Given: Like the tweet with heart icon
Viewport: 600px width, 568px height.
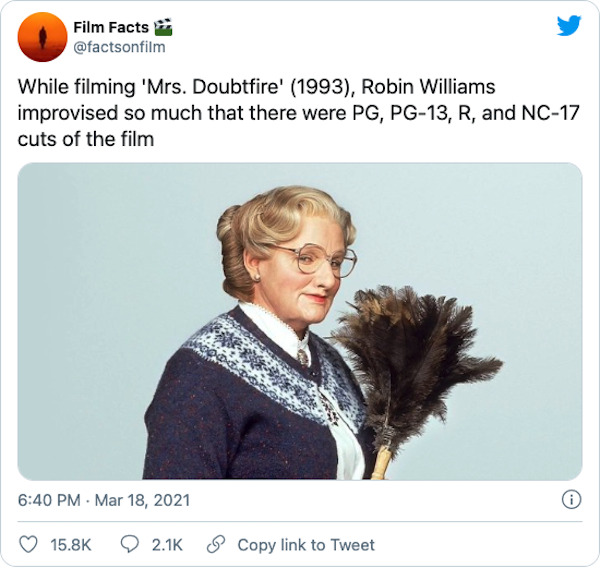Looking at the screenshot, I should point(28,544).
